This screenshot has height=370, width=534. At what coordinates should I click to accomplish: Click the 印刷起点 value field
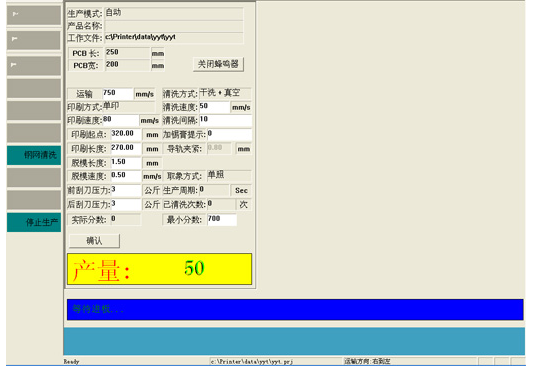point(126,134)
